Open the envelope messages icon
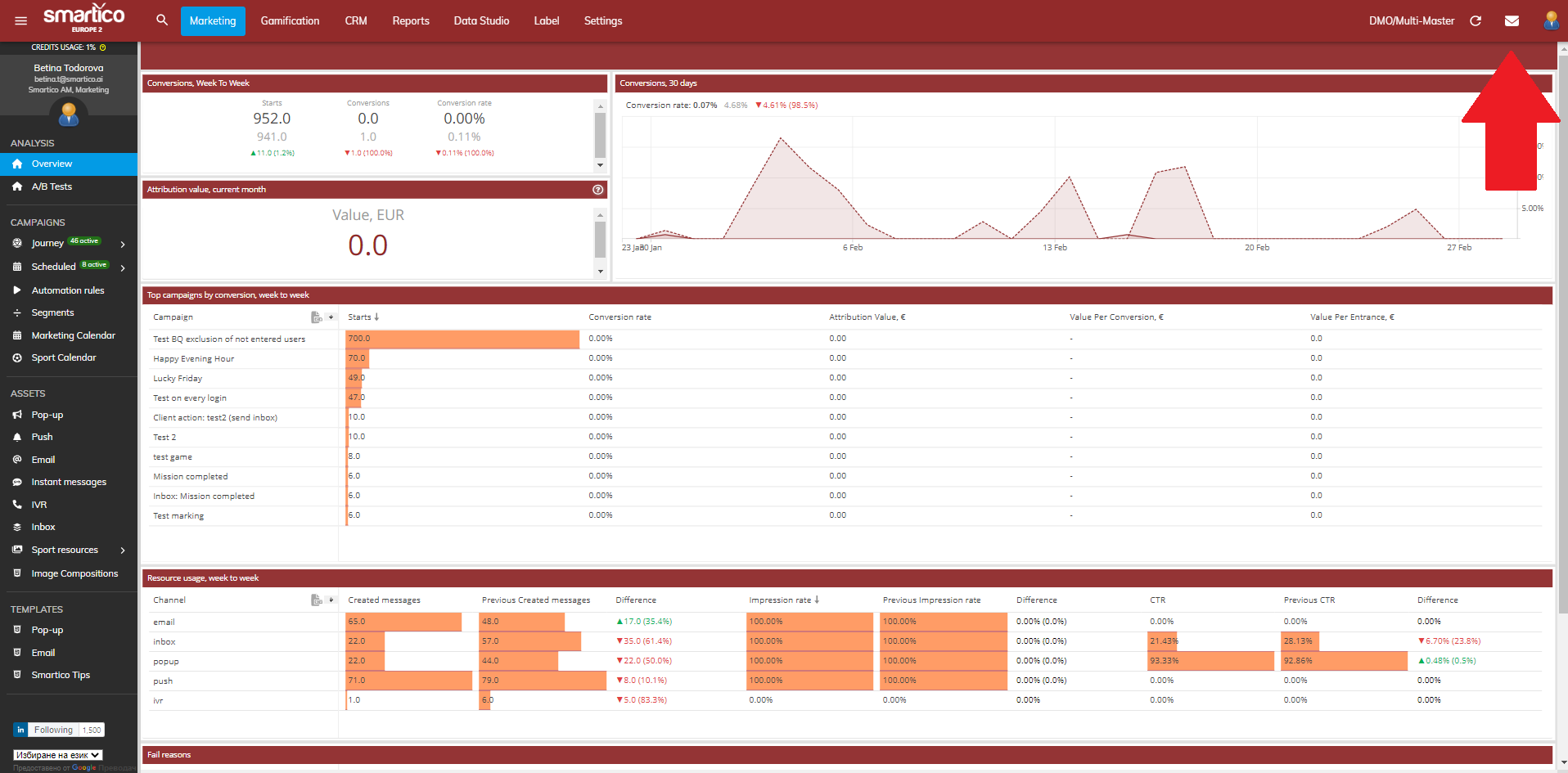Viewport: 1568px width, 773px height. (x=1512, y=20)
